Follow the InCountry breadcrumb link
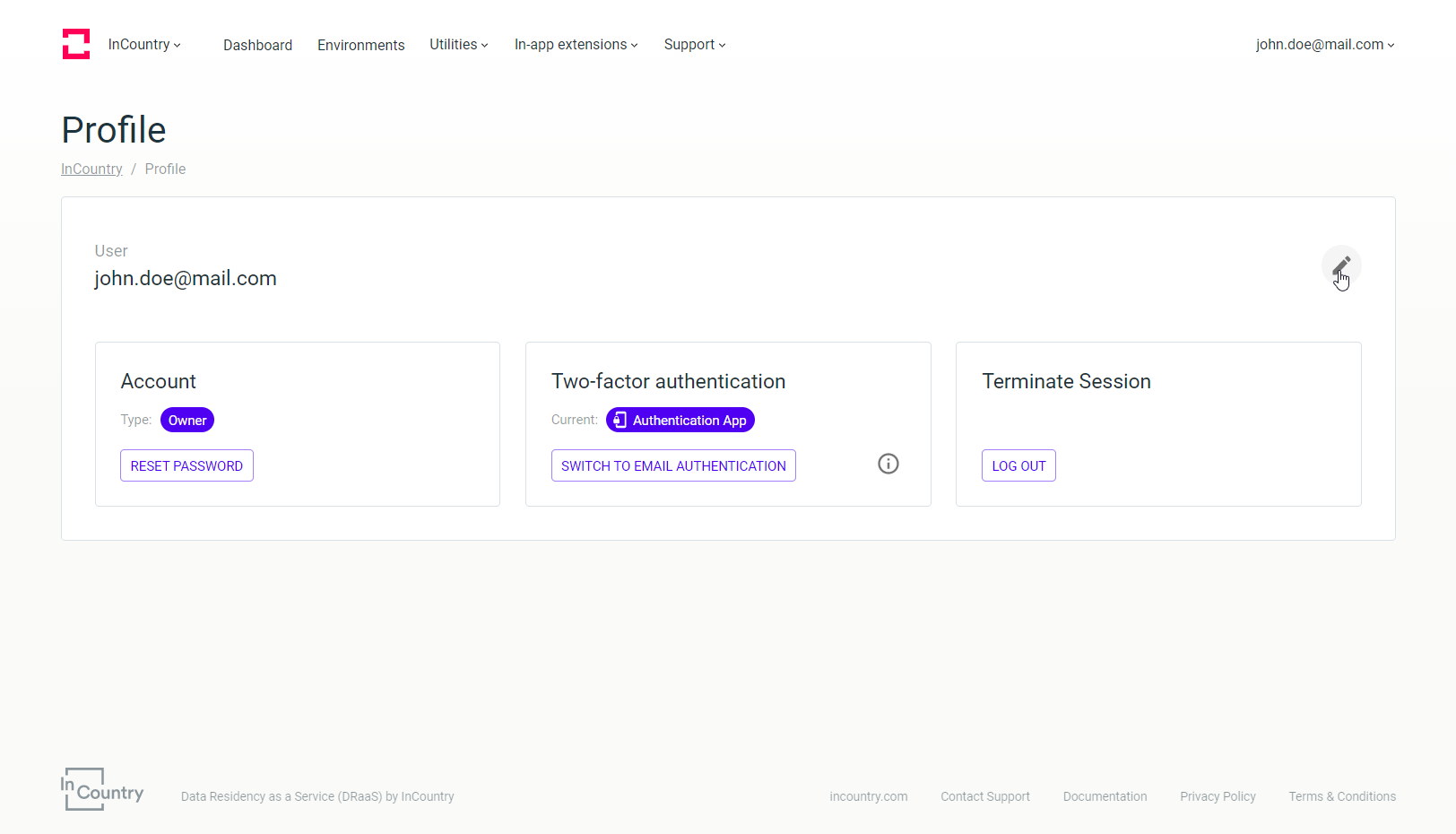This screenshot has width=1456, height=834. click(x=91, y=169)
